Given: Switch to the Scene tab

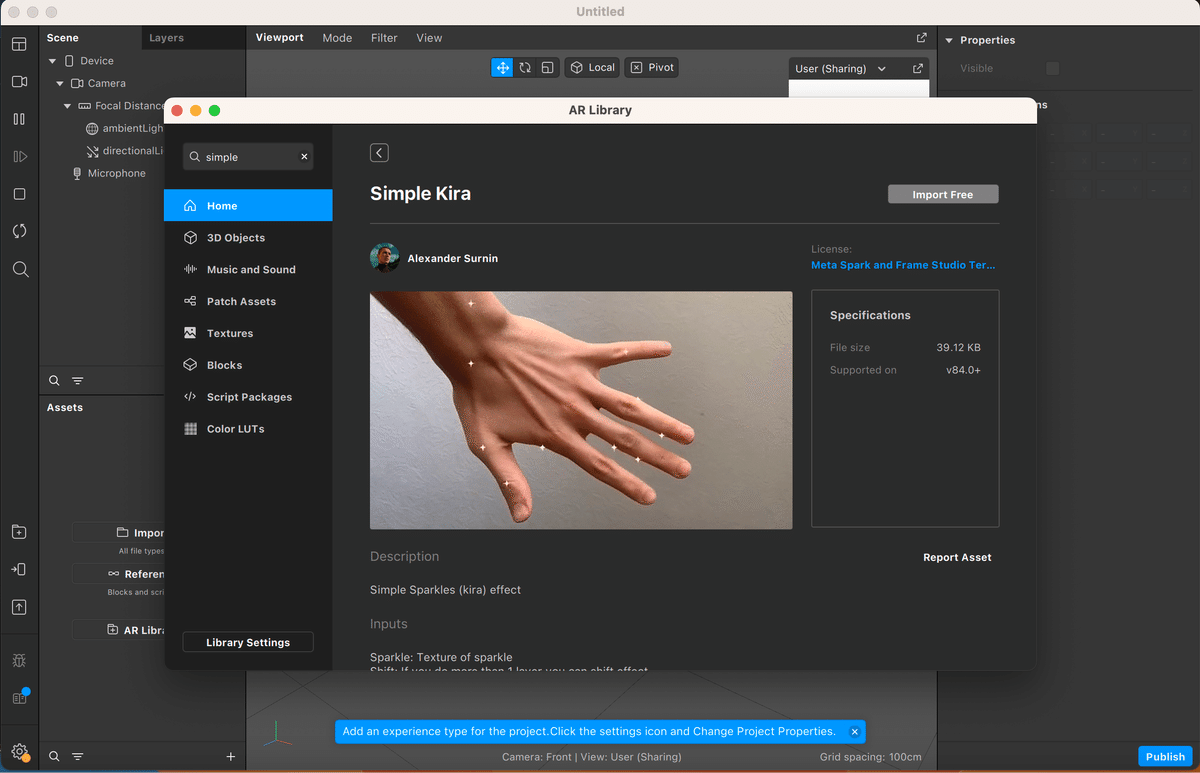Looking at the screenshot, I should click(x=62, y=38).
